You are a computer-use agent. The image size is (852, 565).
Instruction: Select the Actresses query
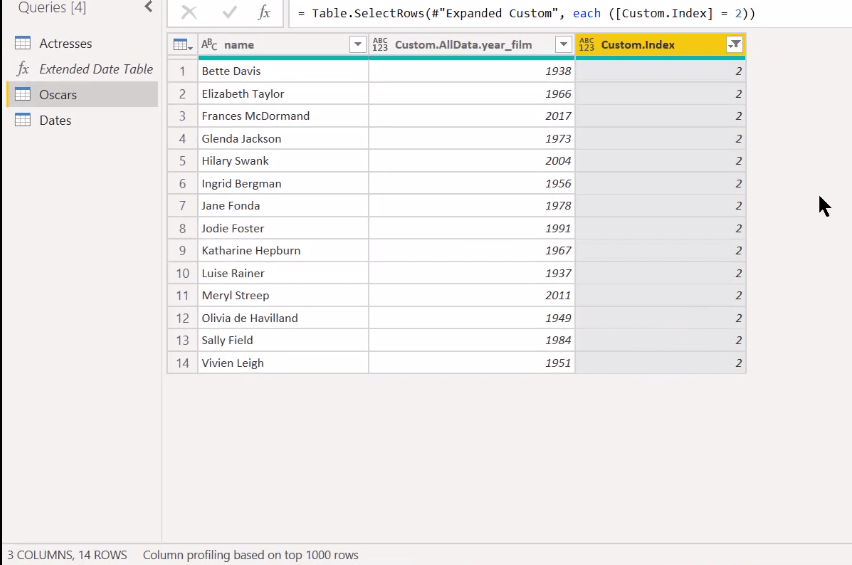(82, 43)
